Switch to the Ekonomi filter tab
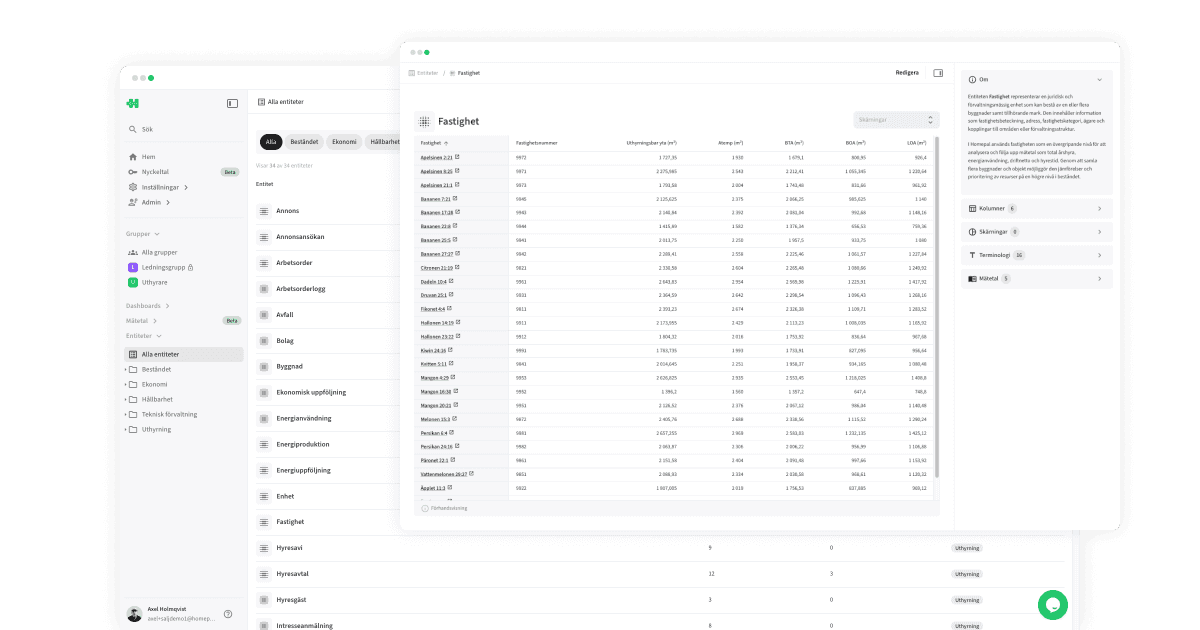Viewport: 1200px width, 630px height. point(345,142)
